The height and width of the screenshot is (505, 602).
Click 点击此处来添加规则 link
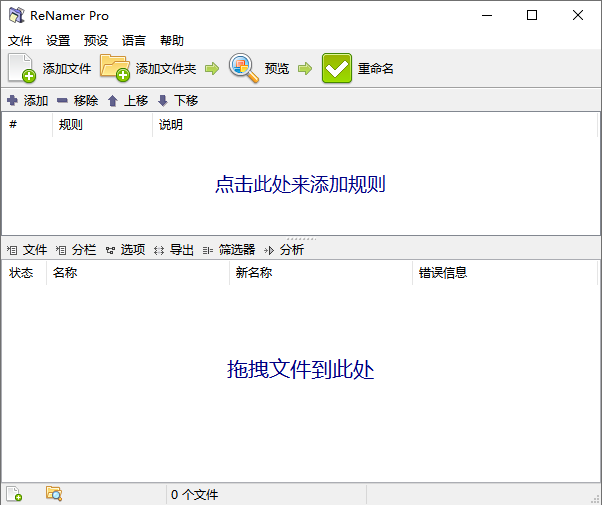tap(300, 184)
